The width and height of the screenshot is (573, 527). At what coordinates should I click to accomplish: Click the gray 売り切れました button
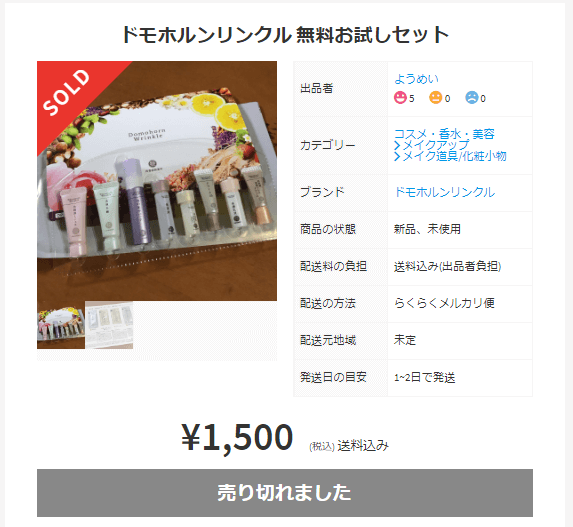(285, 493)
